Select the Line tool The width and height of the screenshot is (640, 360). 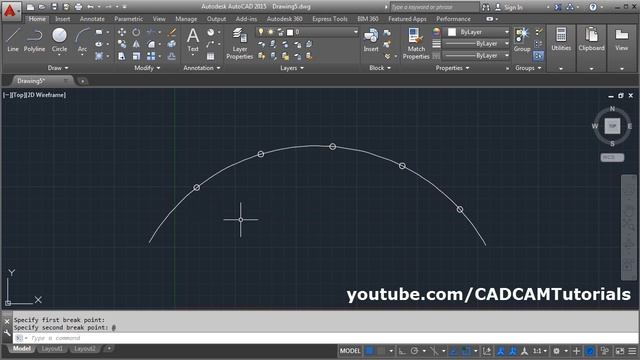point(13,40)
